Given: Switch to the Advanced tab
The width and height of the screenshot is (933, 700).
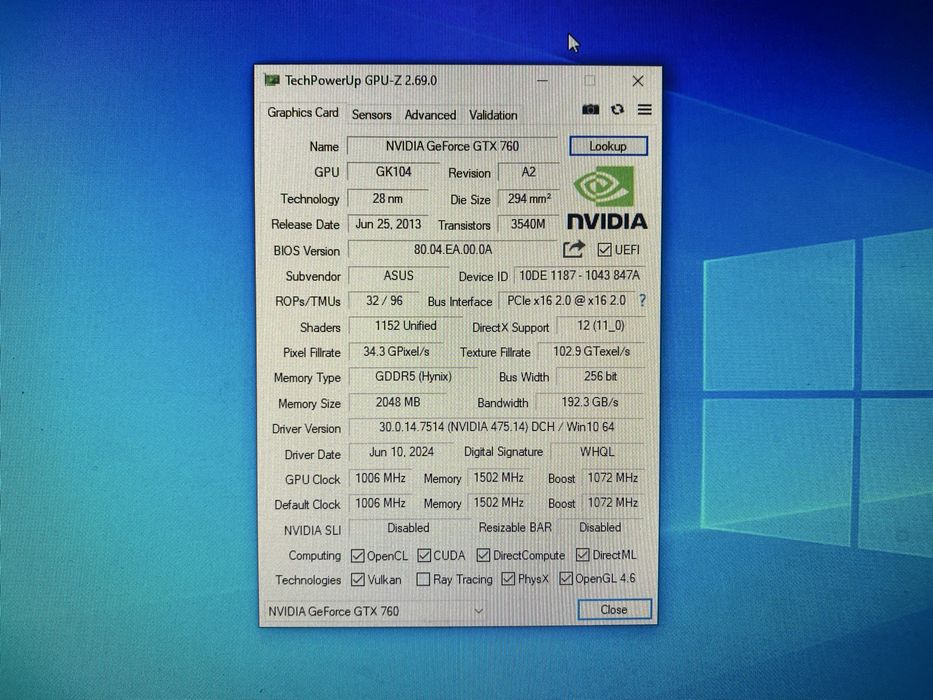Looking at the screenshot, I should tap(430, 115).
